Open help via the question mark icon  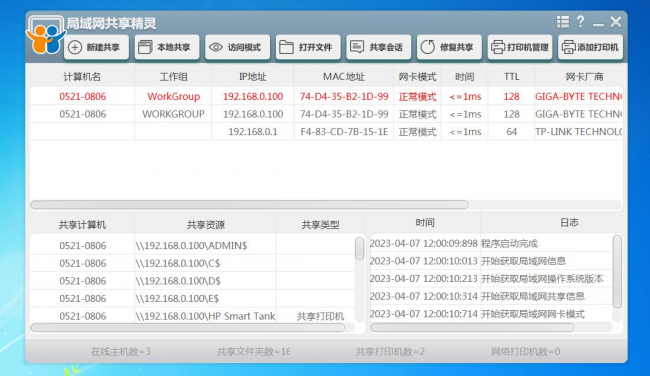click(x=580, y=22)
